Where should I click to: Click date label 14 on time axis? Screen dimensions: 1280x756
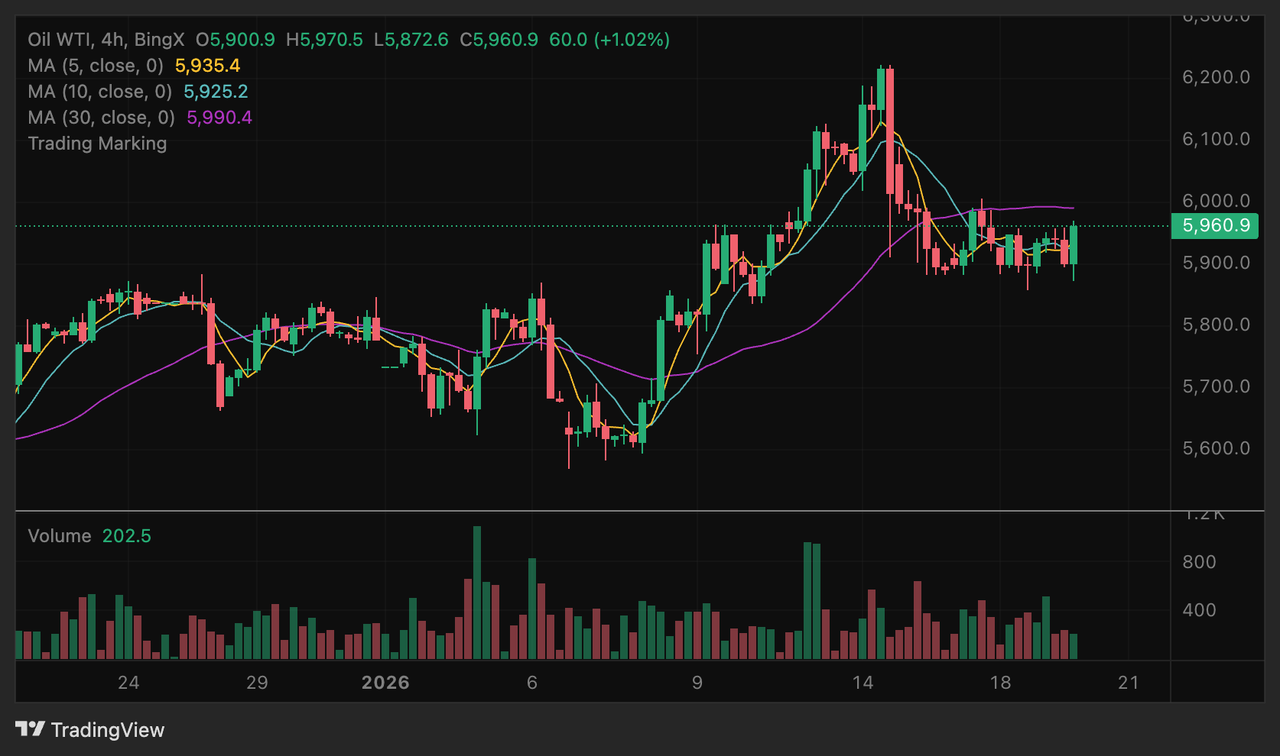tap(863, 683)
